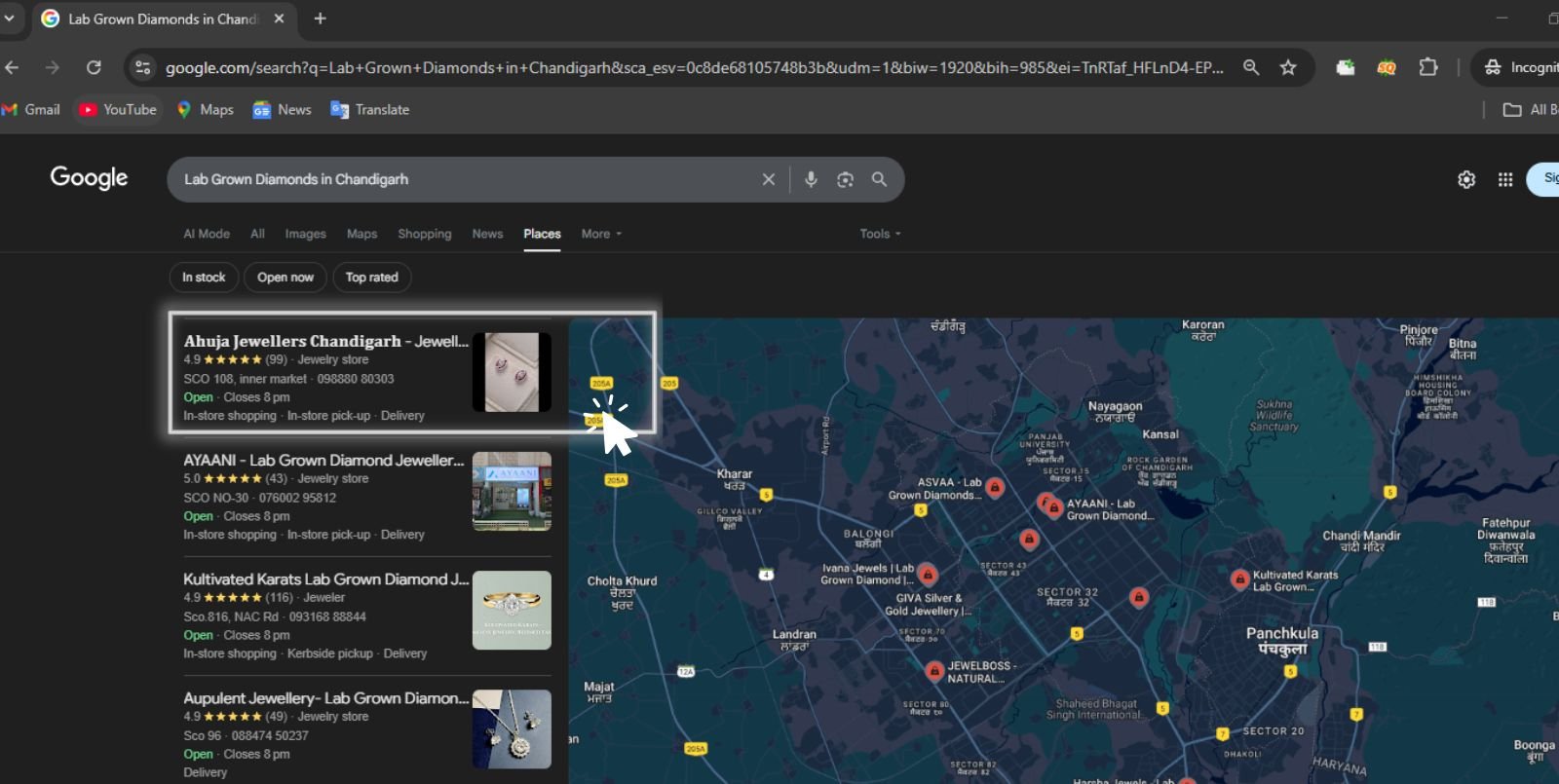Switch to the Images tab
The width and height of the screenshot is (1559, 784).
(305, 234)
